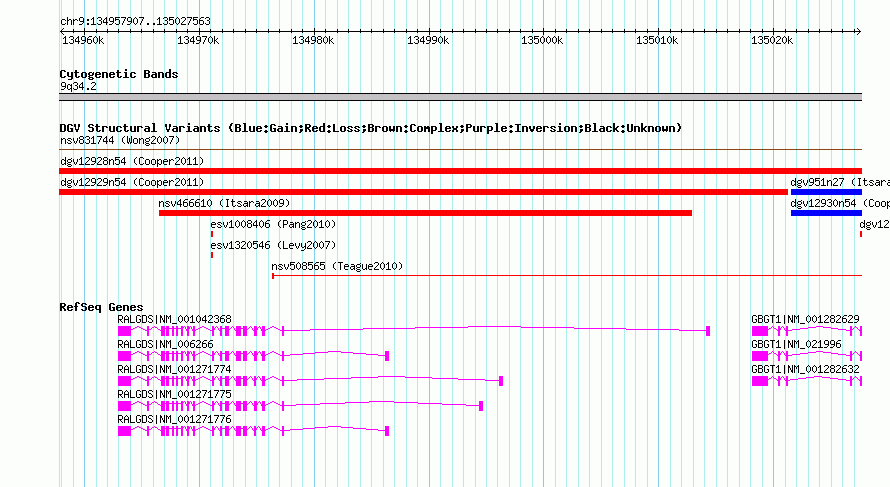Click the blue dgv12930n54 gain bar
This screenshot has width=890, height=487.
[x=826, y=213]
